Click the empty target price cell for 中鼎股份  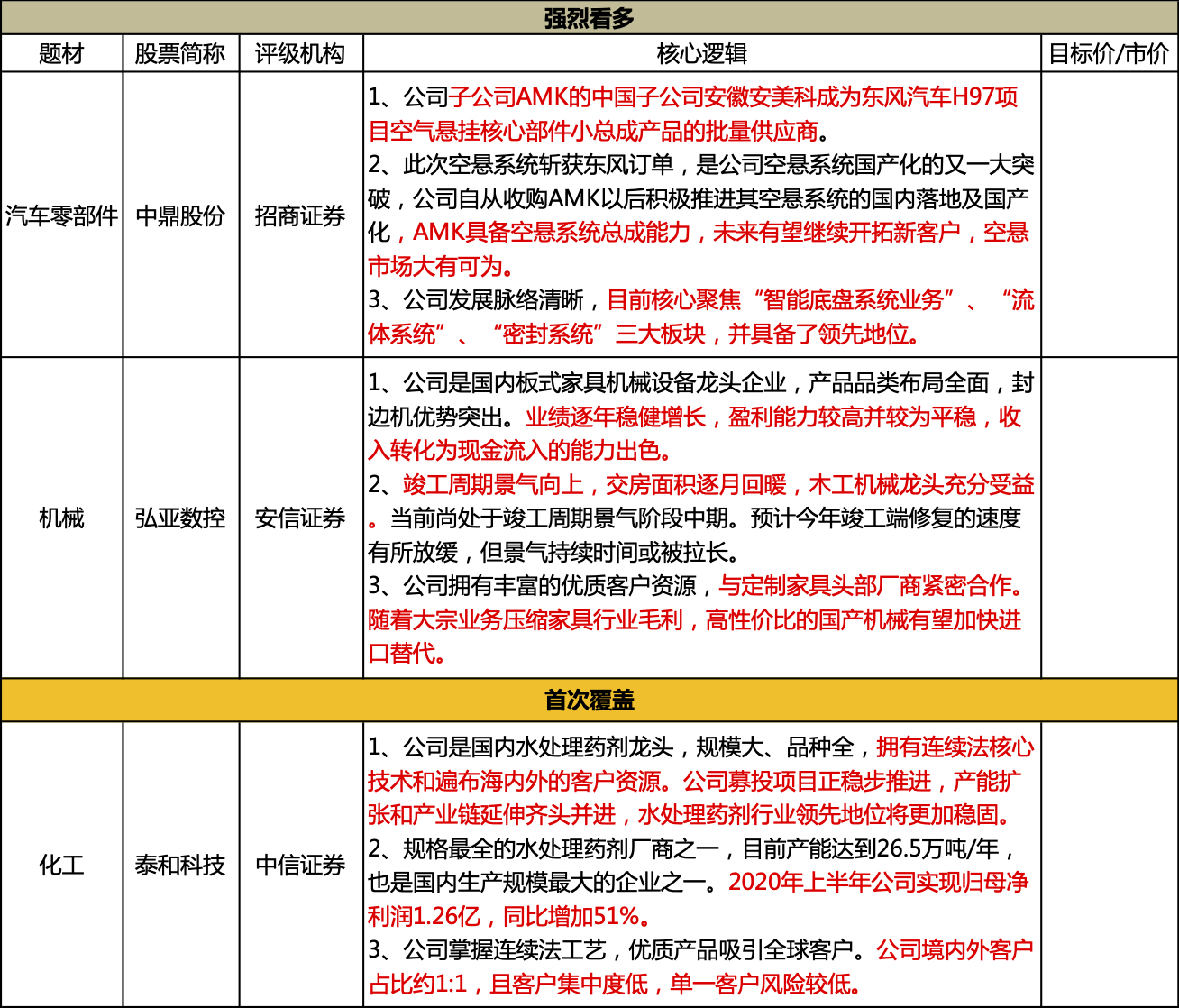click(x=1110, y=215)
